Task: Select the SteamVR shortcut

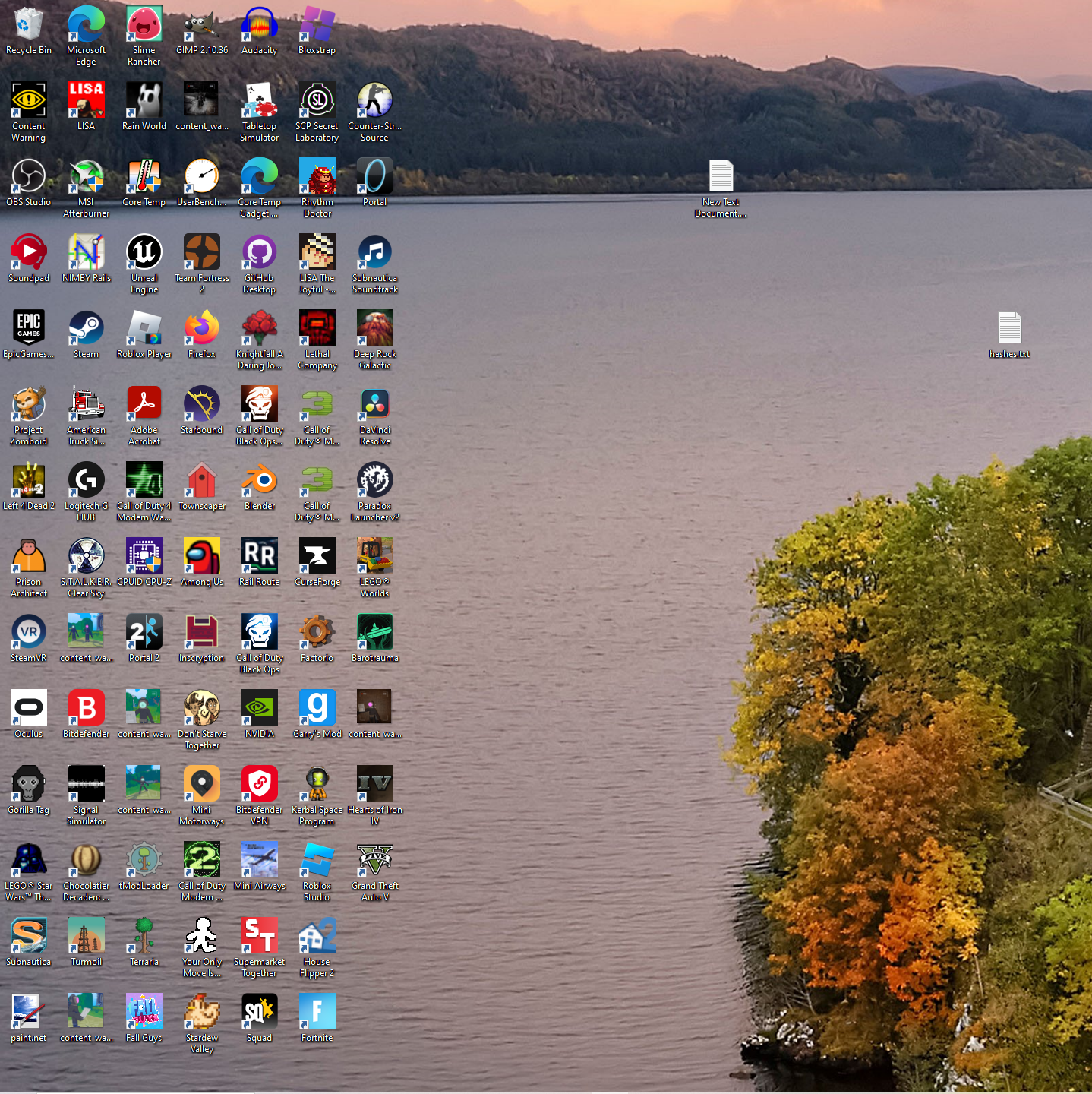Action: 29,632
